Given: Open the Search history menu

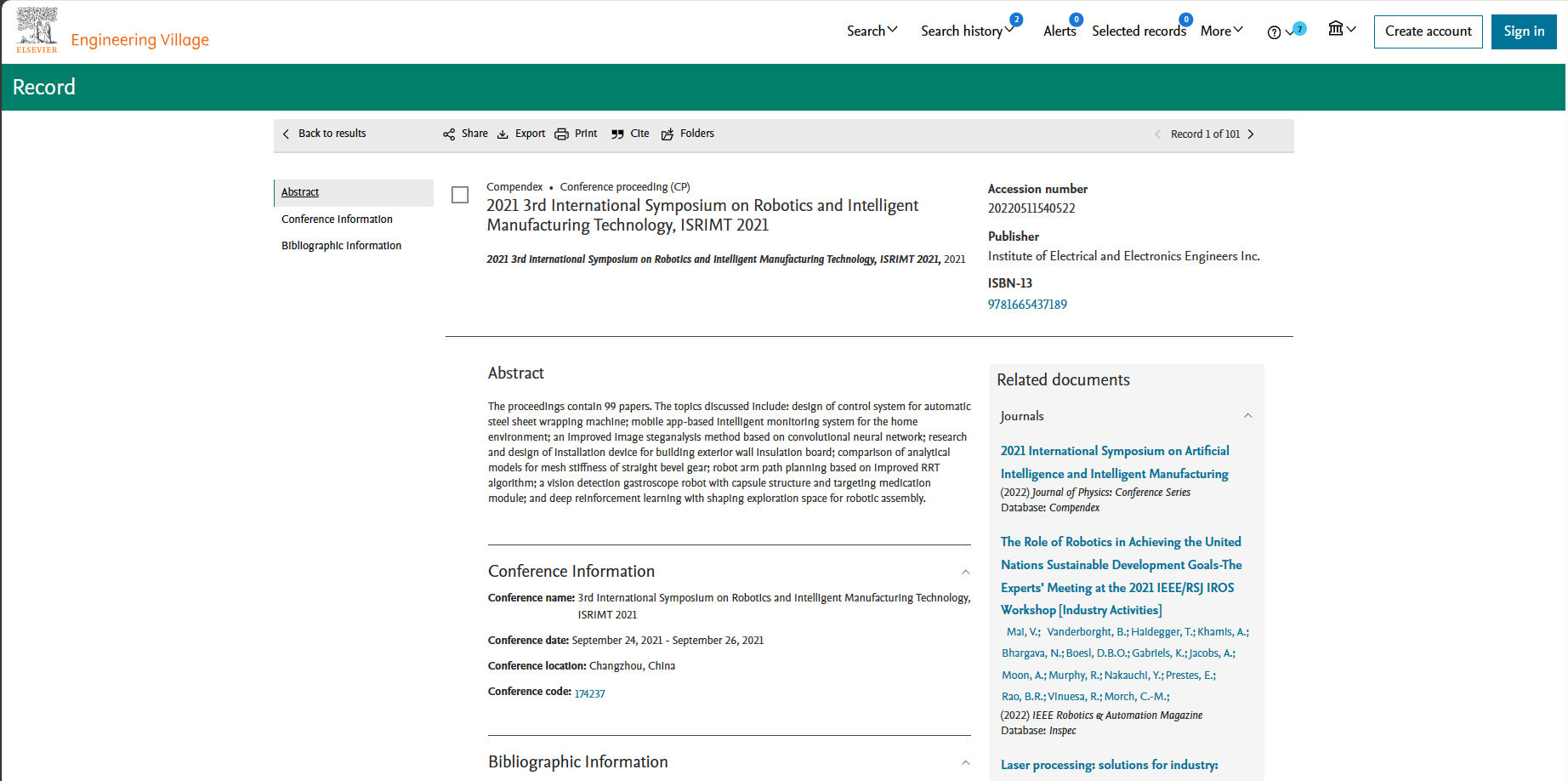Looking at the screenshot, I should [x=968, y=31].
